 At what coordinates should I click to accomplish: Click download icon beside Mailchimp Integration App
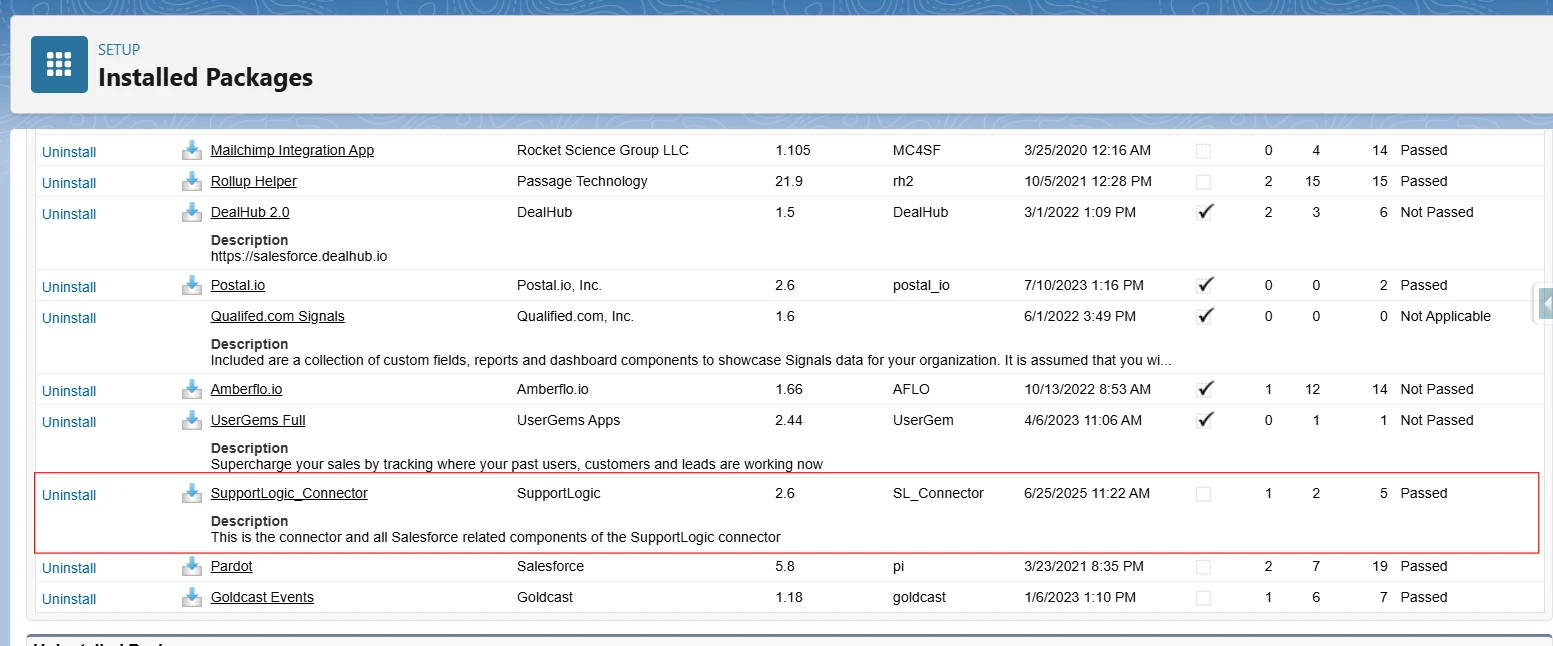click(x=192, y=150)
